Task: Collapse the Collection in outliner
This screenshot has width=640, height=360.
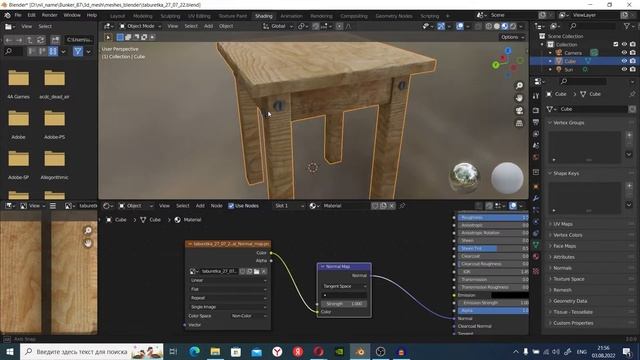Action: (542, 44)
